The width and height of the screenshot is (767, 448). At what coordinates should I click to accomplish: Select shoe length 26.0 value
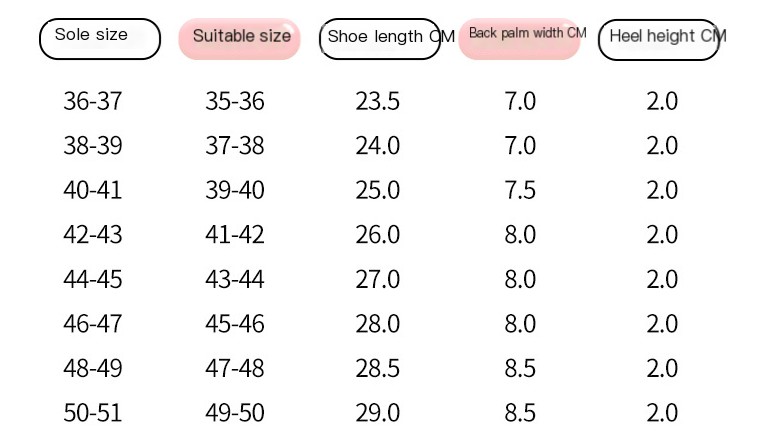point(378,235)
